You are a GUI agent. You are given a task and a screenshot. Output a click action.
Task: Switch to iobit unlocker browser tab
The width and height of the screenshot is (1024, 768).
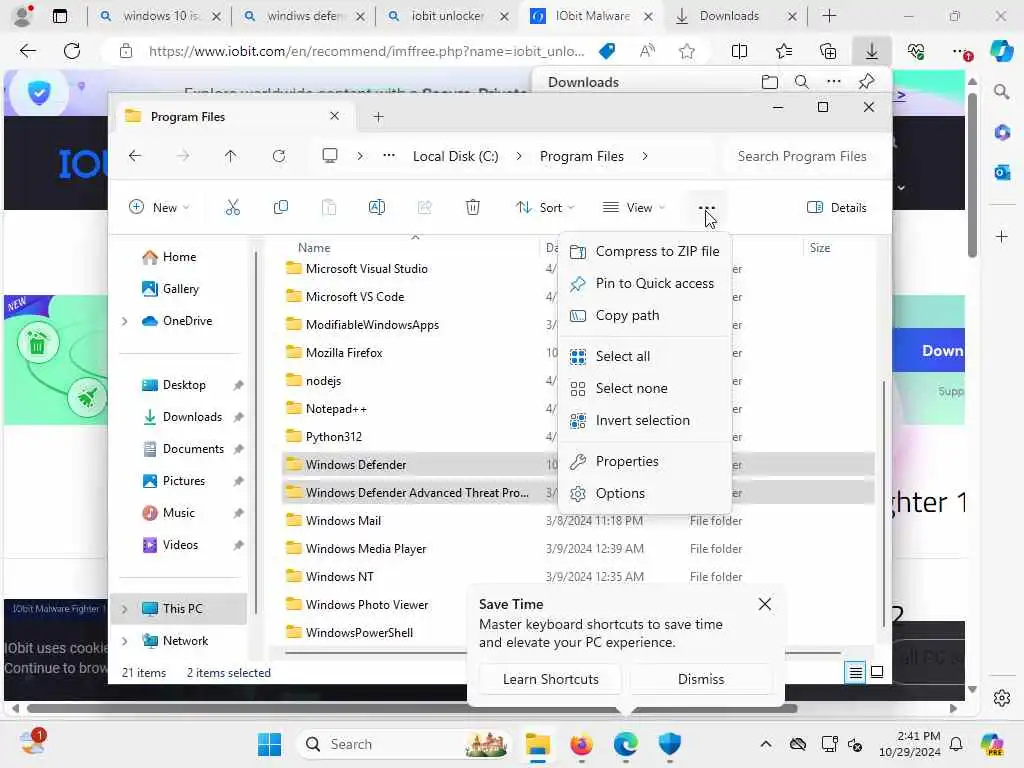pos(447,16)
